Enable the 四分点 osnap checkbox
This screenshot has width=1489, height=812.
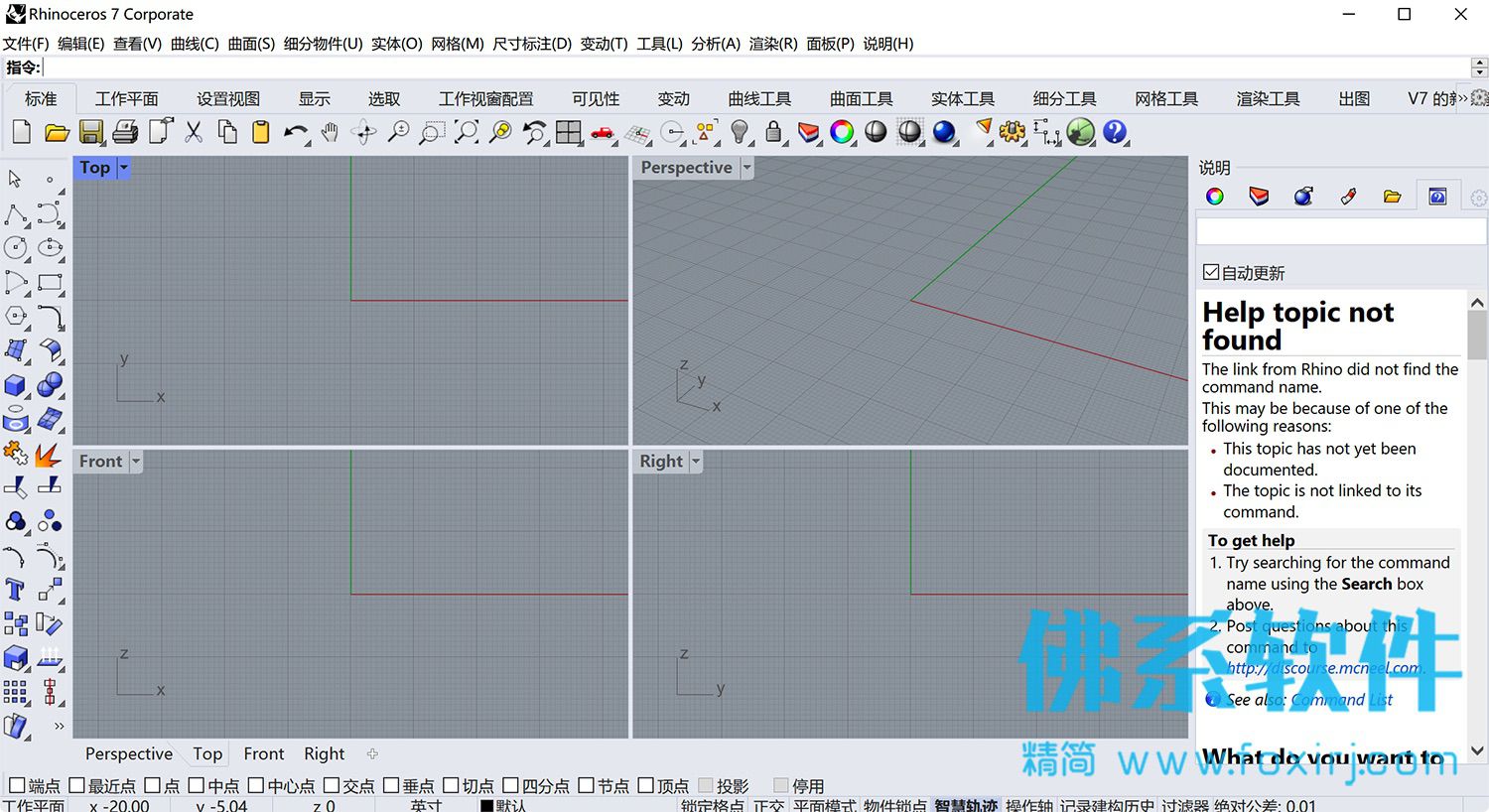(x=510, y=785)
